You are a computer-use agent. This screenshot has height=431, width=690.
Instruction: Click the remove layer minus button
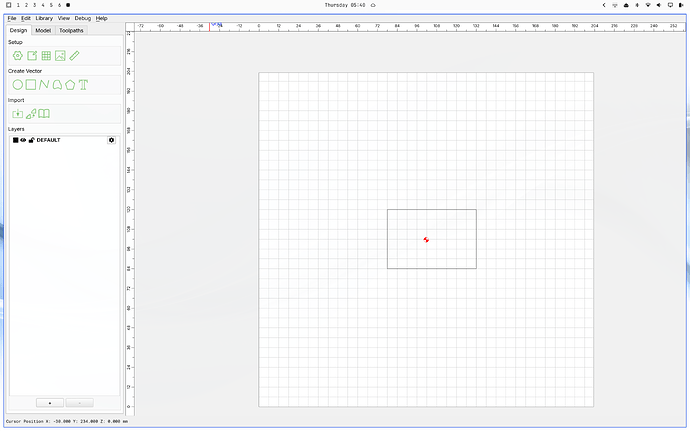(80, 403)
